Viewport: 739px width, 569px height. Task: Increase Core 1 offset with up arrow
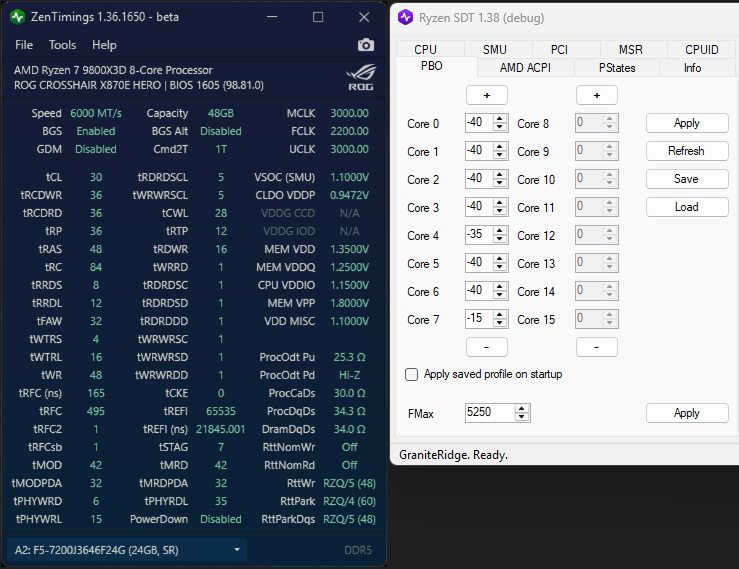(500, 147)
